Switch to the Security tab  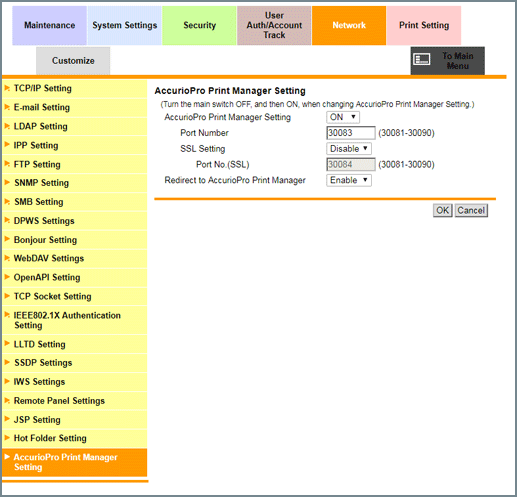click(199, 25)
